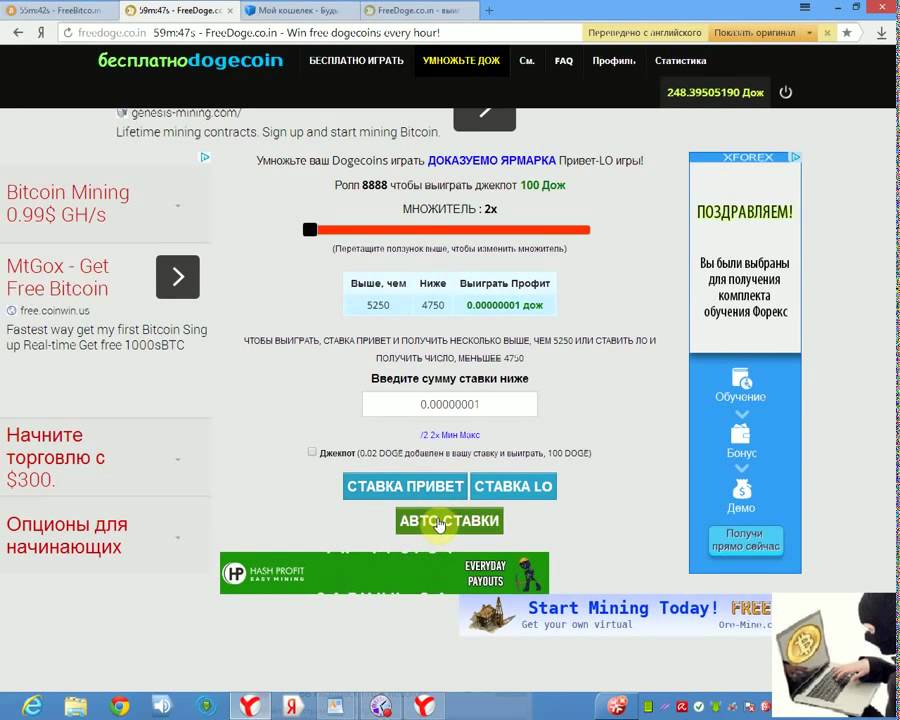
Task: Launch Google Chrome from the taskbar
Action: (119, 706)
